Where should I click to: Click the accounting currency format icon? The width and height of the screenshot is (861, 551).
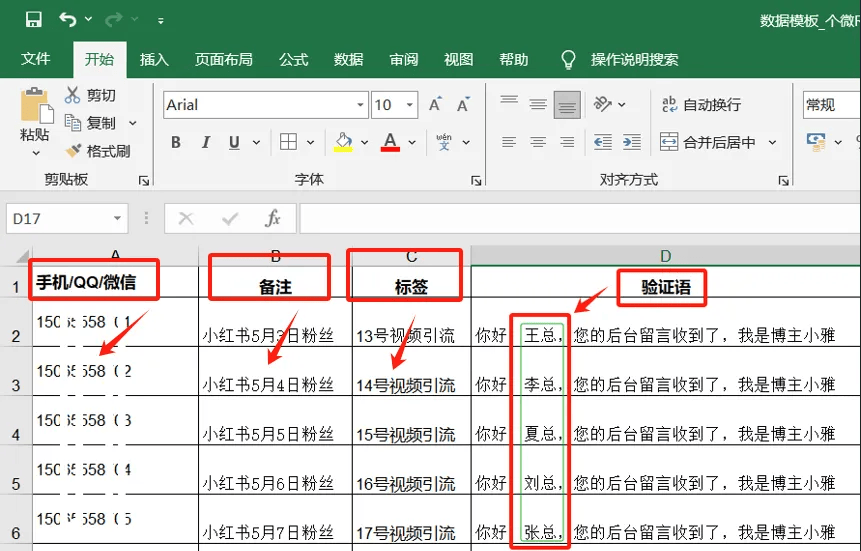pos(816,142)
